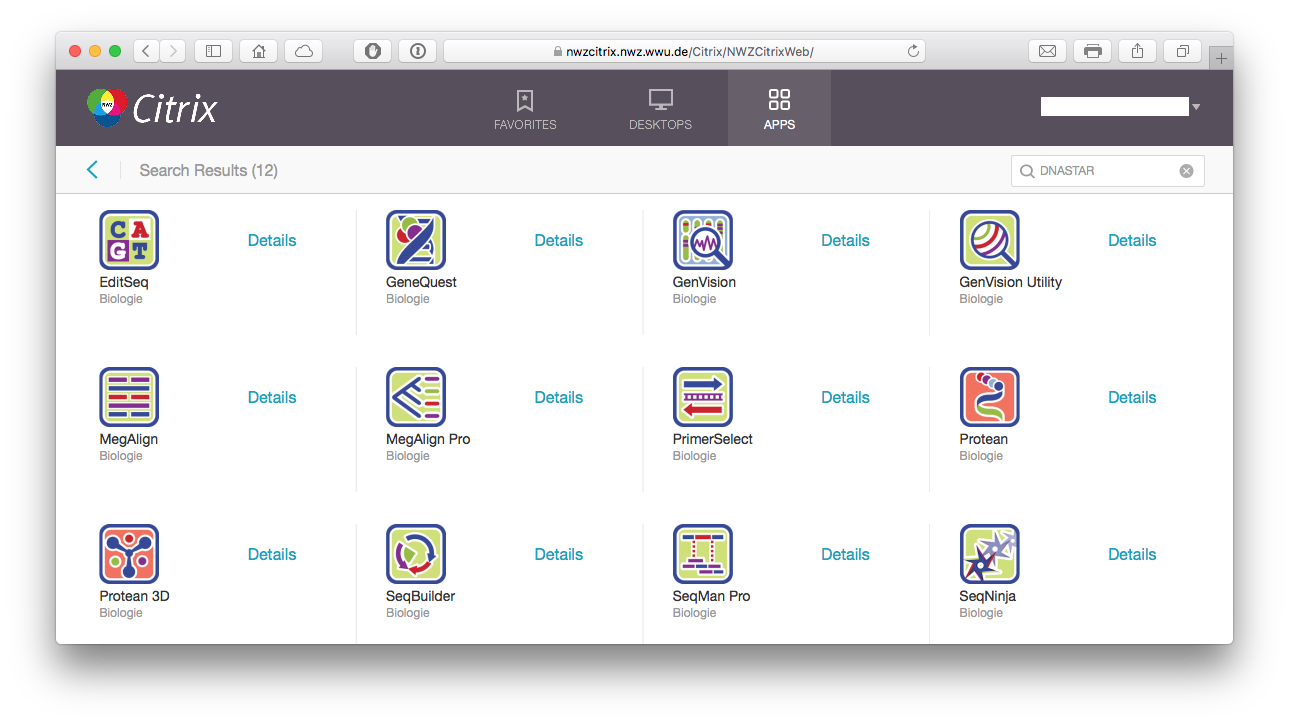Open the GeneQuest application icon
The width and height of the screenshot is (1289, 724).
[x=416, y=240]
